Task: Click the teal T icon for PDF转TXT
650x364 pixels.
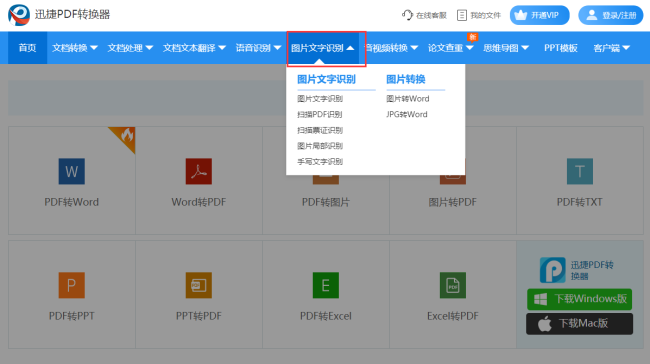Action: coord(580,171)
